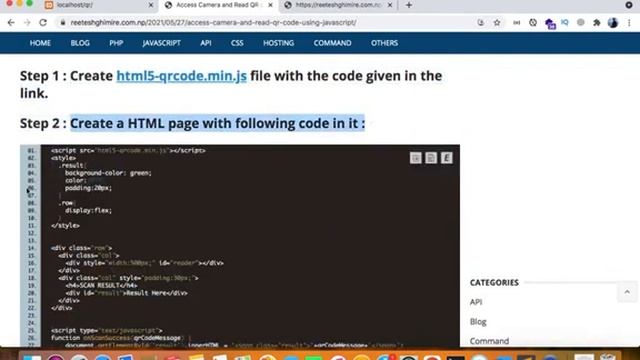Click the grey circle extension icon
Viewport: 640px width, 360px height.
tap(580, 22)
